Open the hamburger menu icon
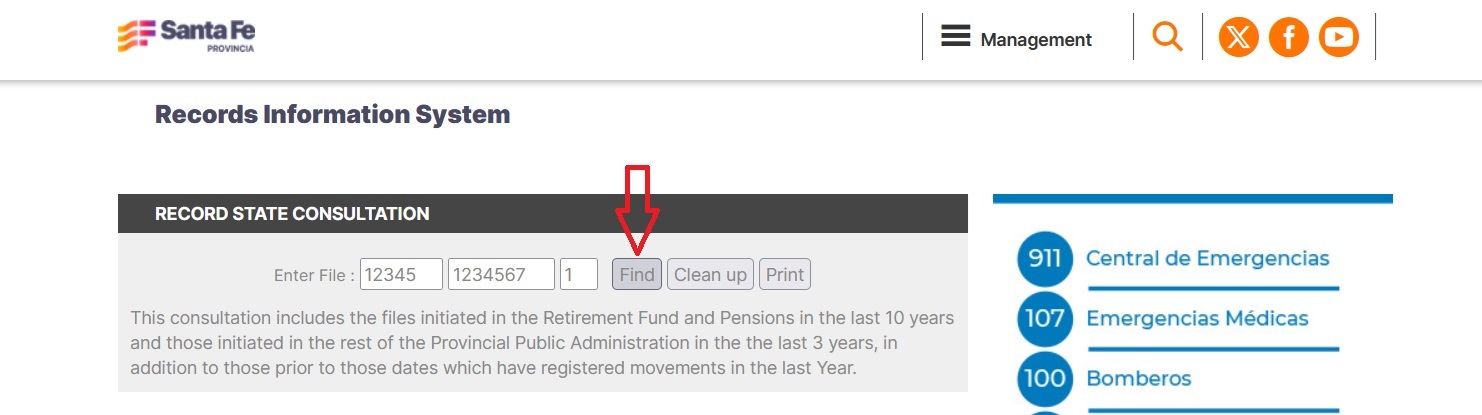 (955, 37)
